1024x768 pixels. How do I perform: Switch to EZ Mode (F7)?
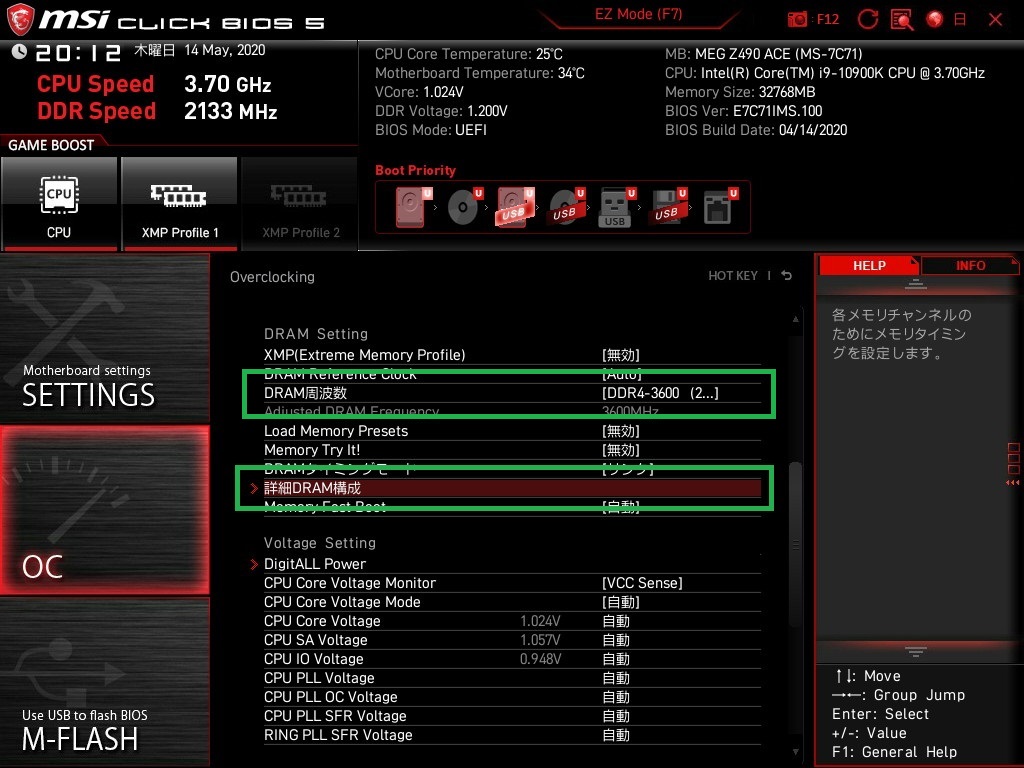coord(638,15)
